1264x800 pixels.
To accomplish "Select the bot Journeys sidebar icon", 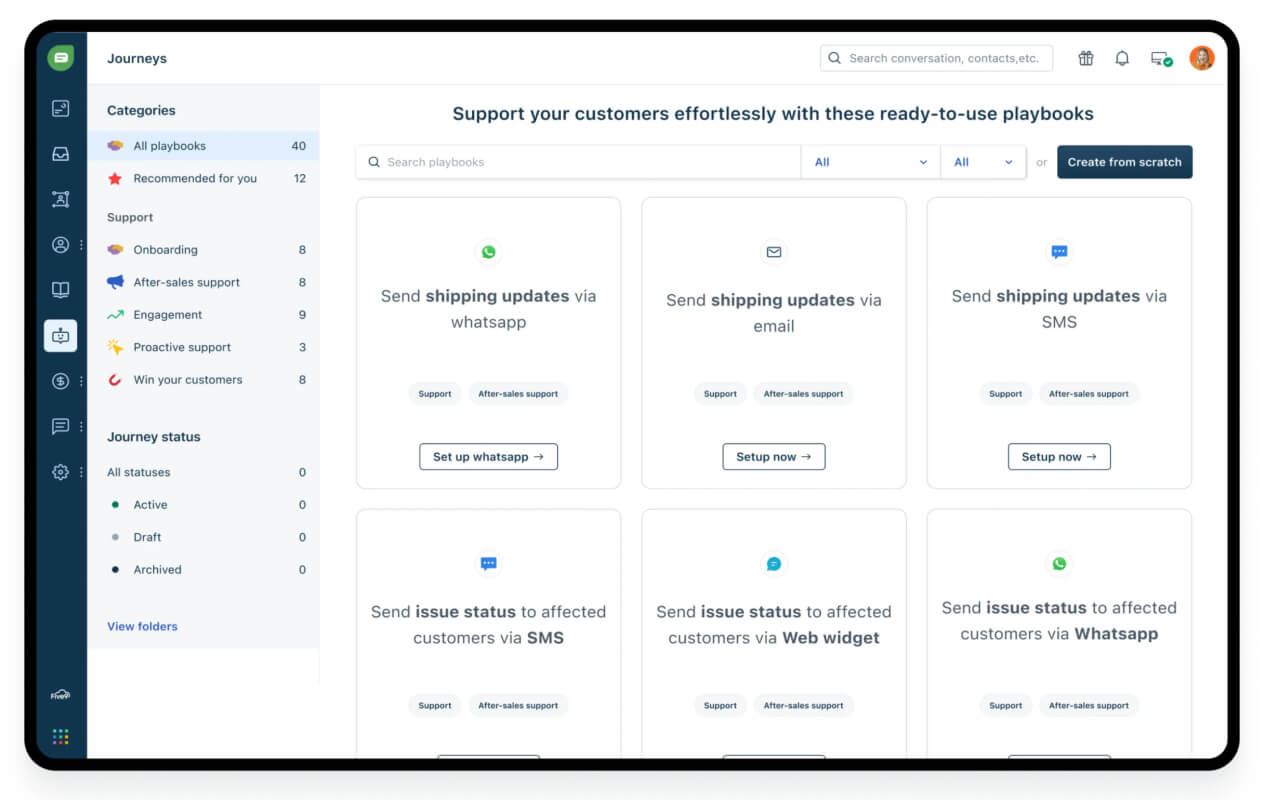I will [x=61, y=336].
